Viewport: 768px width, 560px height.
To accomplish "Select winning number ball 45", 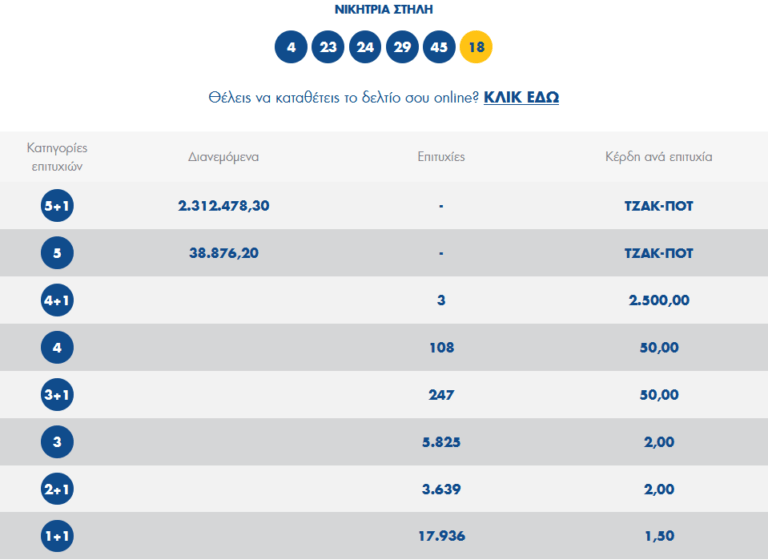I will (439, 47).
